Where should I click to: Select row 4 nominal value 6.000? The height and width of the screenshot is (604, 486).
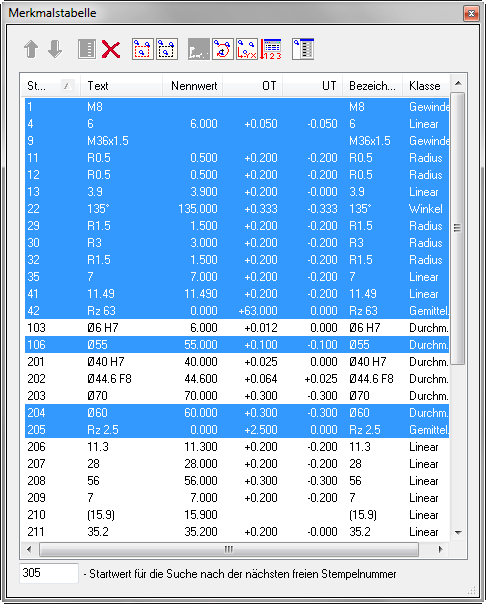coord(204,124)
